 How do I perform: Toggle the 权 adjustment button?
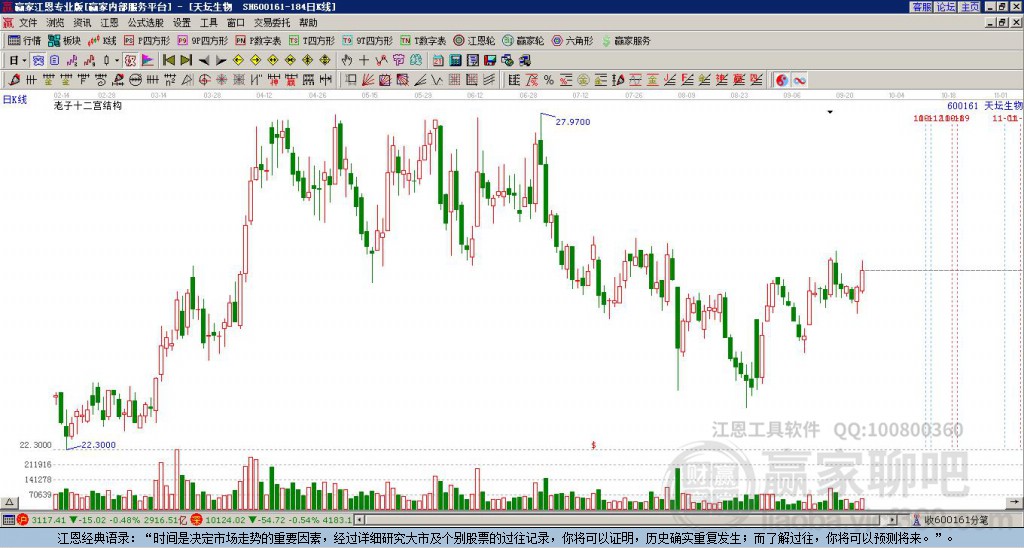[x=130, y=60]
